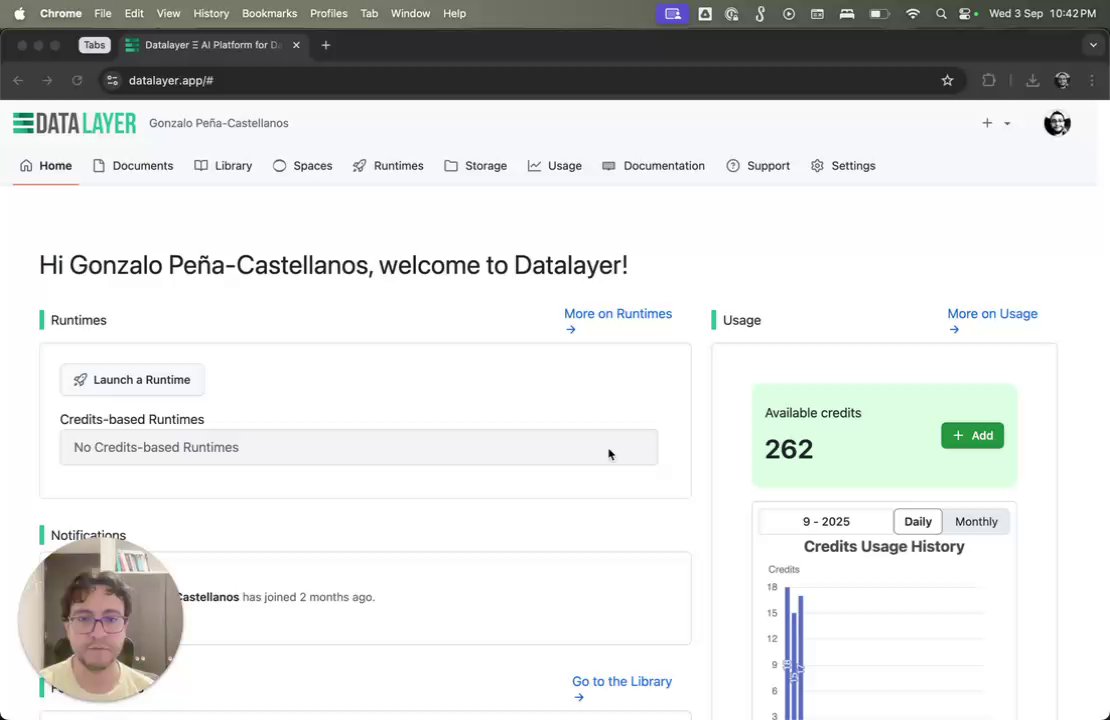Expand the dropdown caret beside the plus

(1007, 124)
